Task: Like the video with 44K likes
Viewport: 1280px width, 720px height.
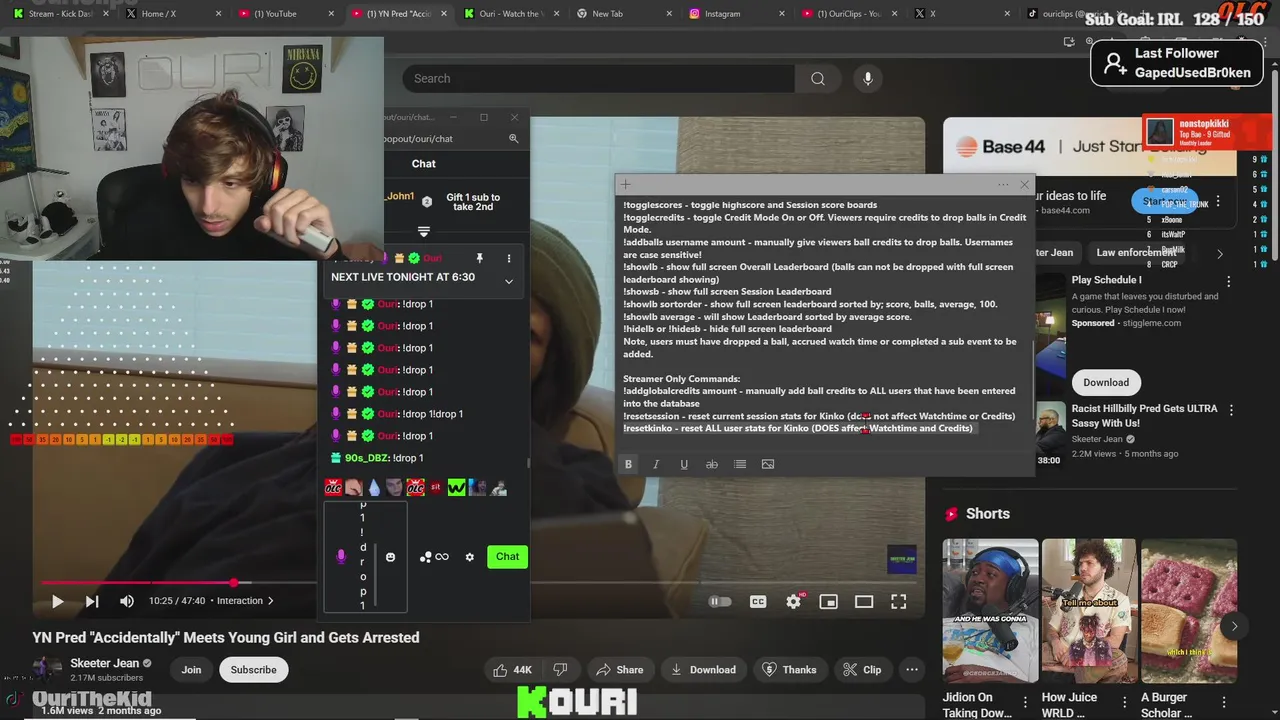Action: [x=512, y=670]
